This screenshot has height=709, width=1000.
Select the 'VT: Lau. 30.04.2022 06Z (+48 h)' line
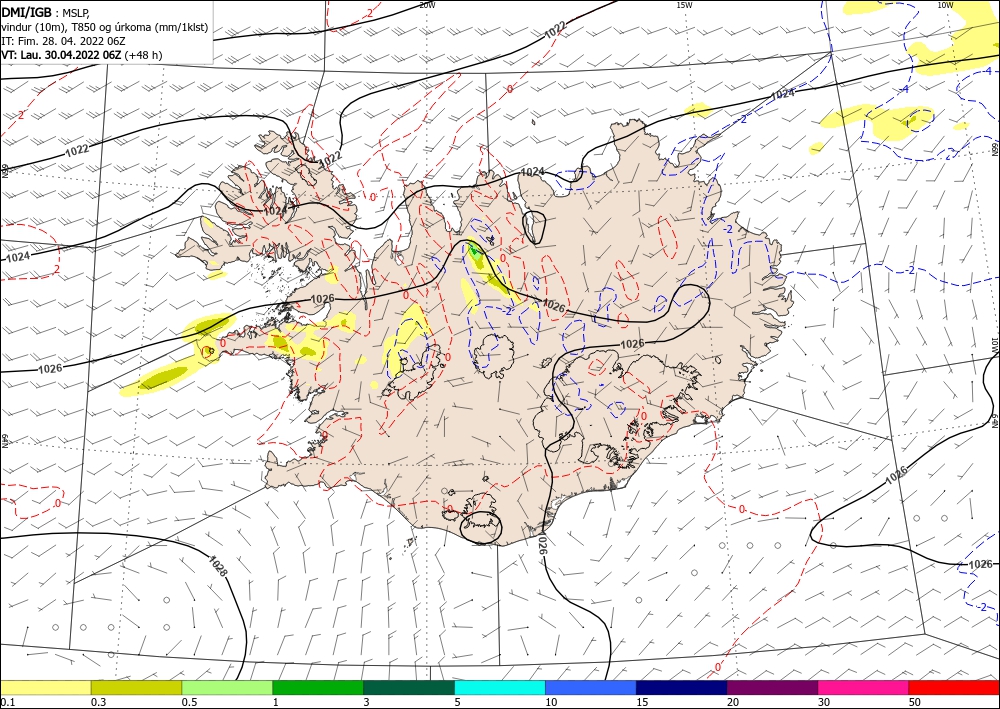coord(82,55)
